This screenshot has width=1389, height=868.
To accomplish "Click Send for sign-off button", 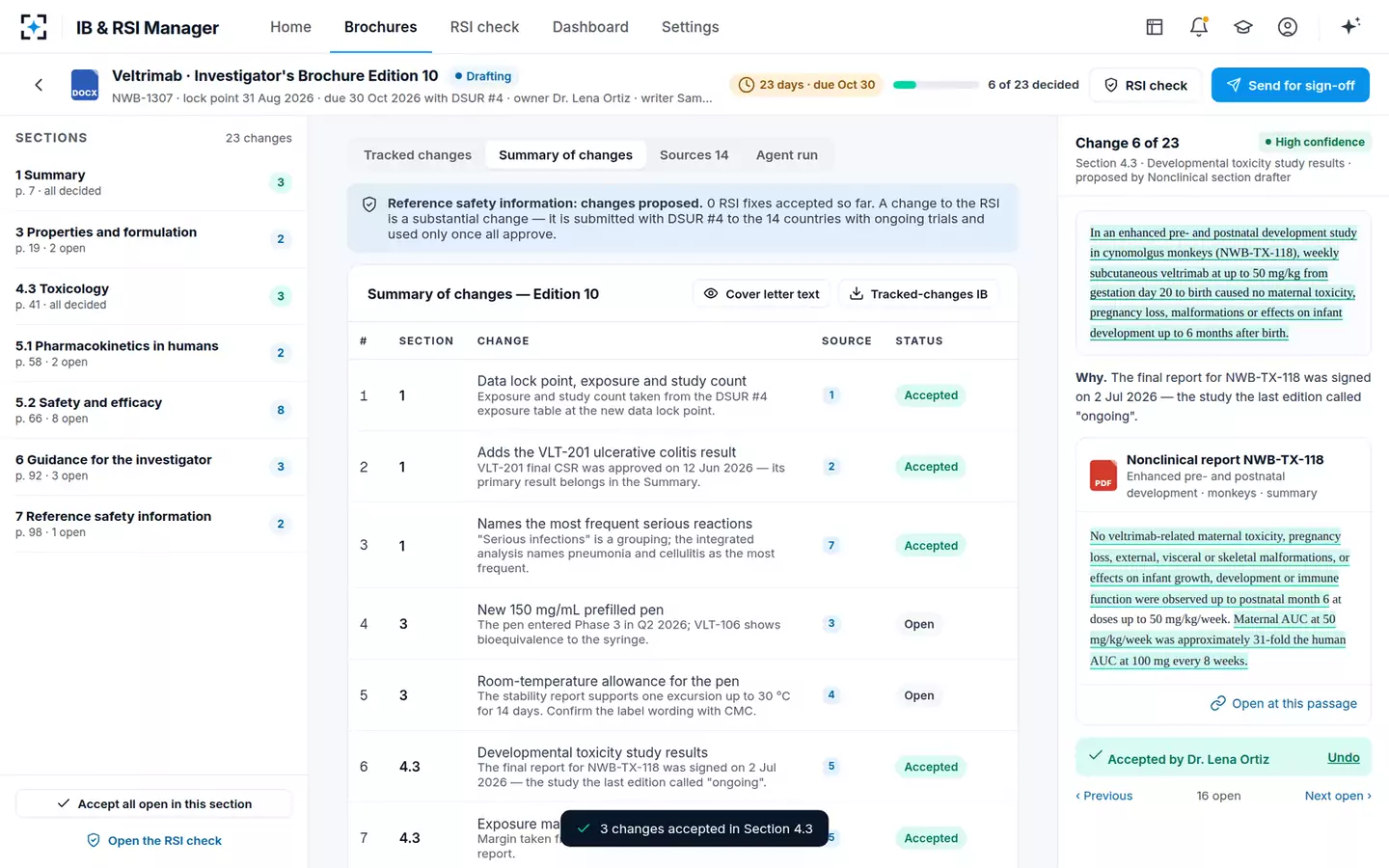I will coord(1291,85).
